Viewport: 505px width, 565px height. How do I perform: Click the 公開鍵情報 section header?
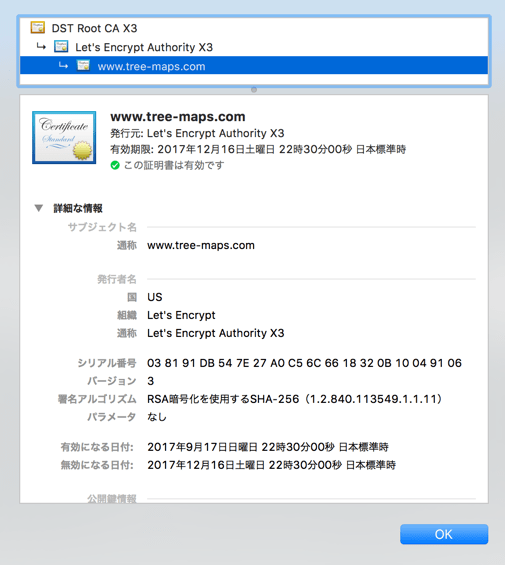(x=112, y=499)
